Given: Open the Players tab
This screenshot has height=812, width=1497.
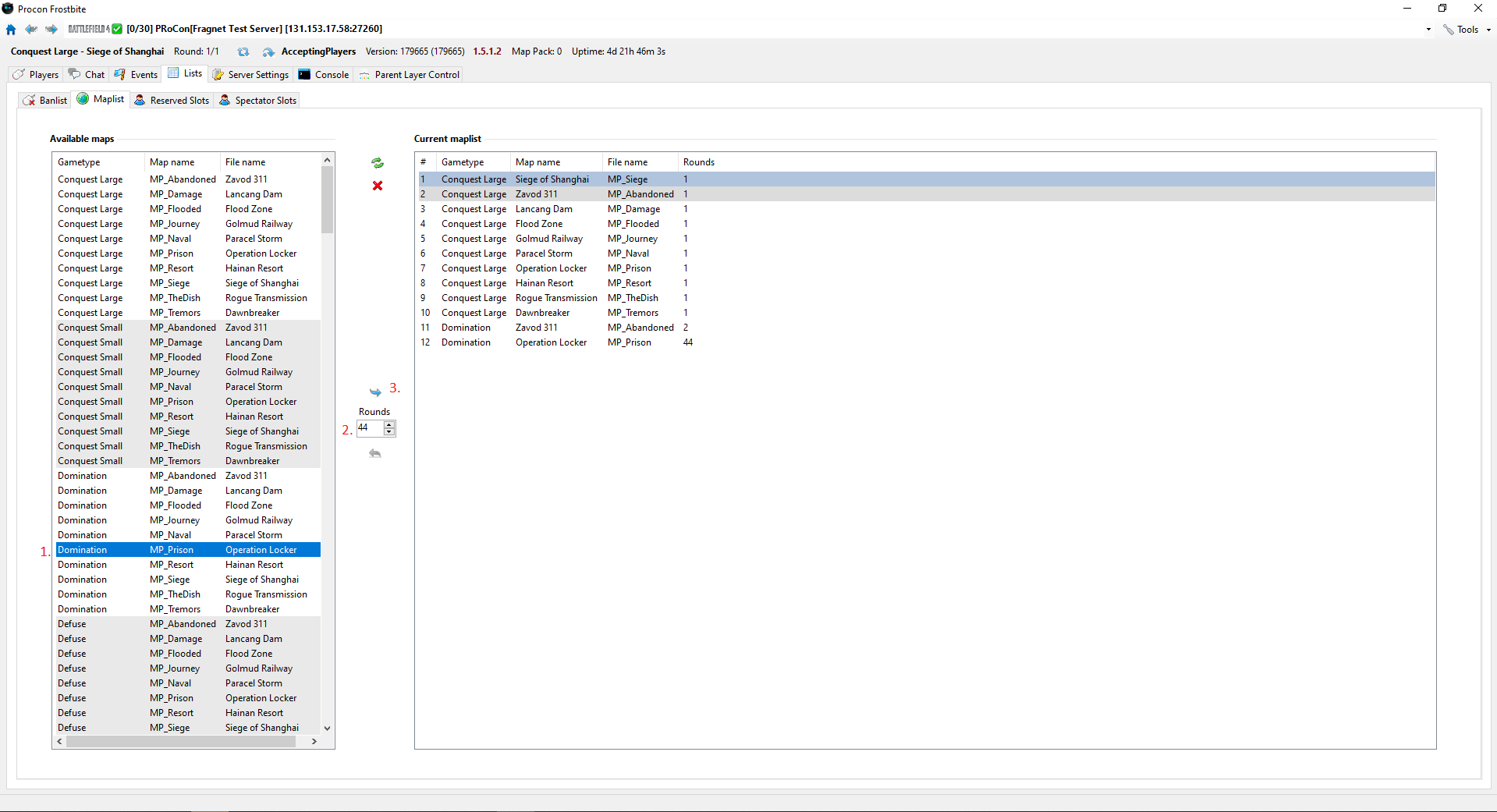Looking at the screenshot, I should tap(36, 75).
